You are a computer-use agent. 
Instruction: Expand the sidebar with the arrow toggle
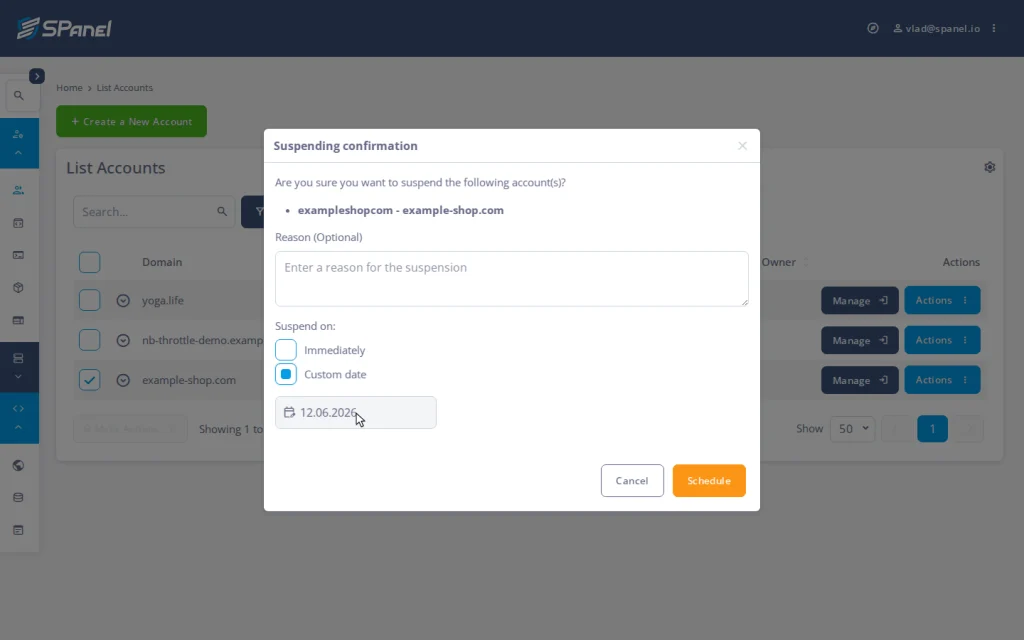37,76
